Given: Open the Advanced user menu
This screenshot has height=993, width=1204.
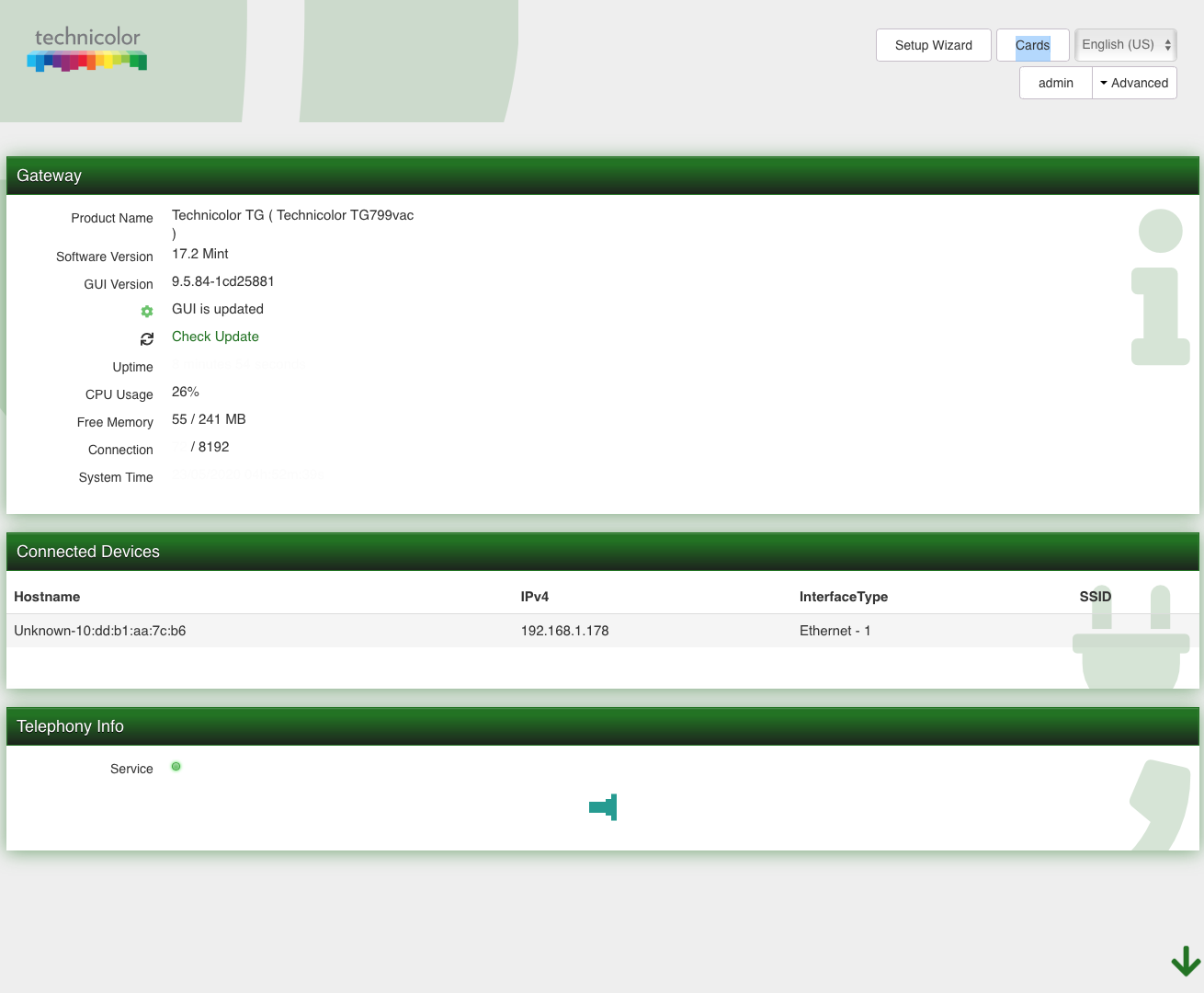Looking at the screenshot, I should pos(1134,83).
